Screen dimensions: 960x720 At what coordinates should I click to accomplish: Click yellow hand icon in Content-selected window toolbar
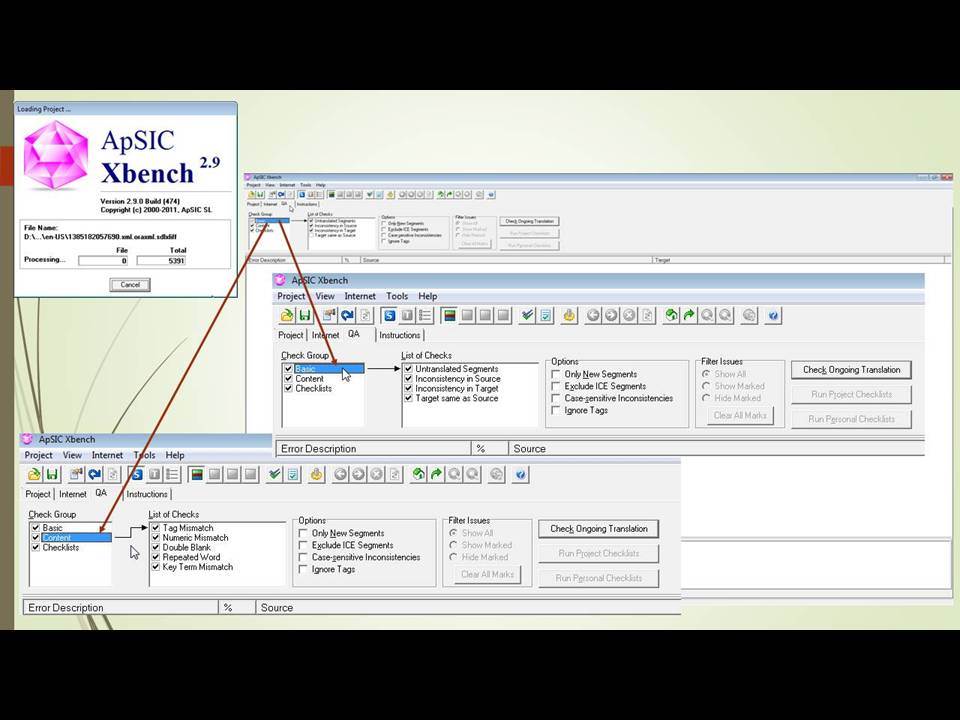(x=317, y=474)
